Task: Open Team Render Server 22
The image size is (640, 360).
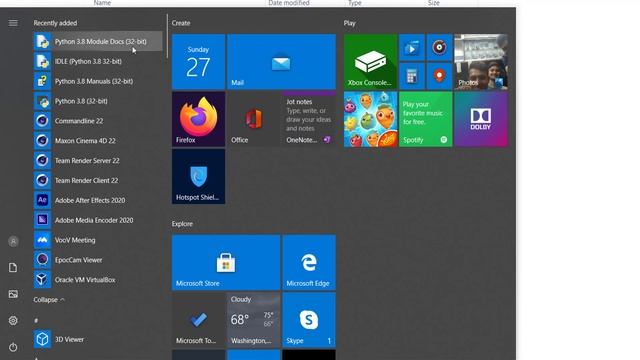Action: coord(98,160)
